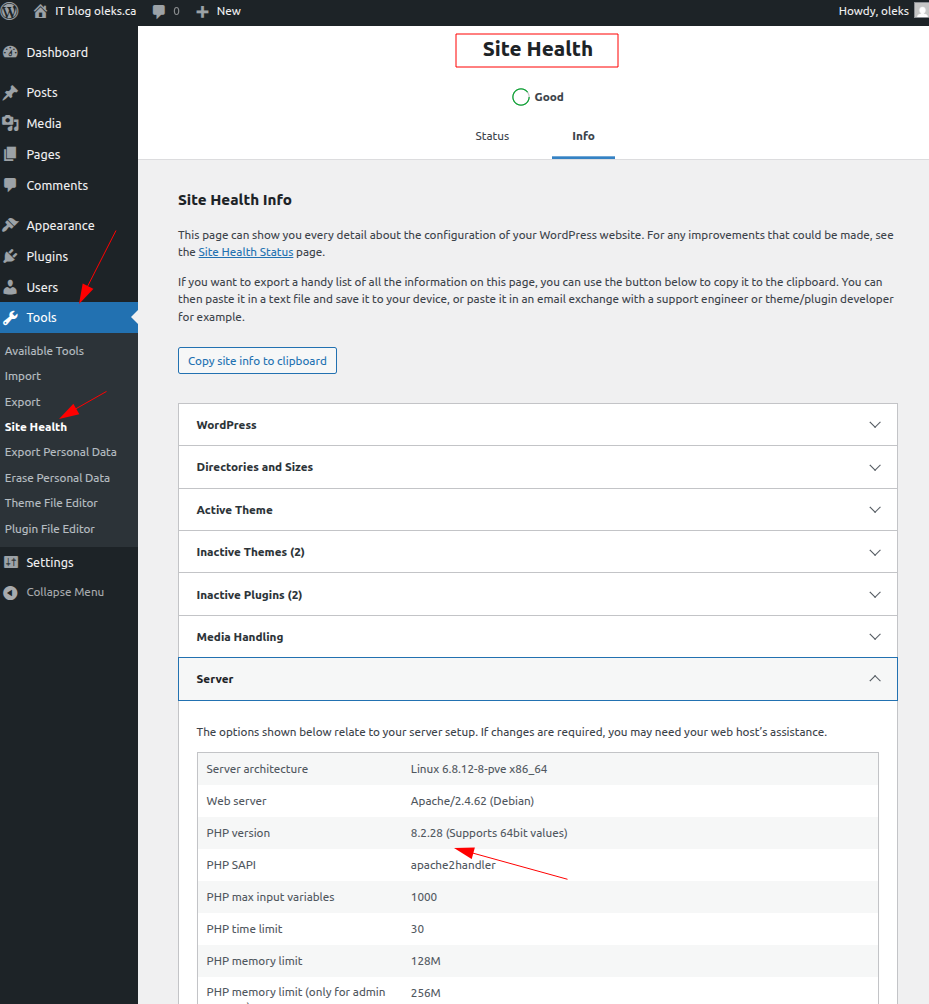Image resolution: width=929 pixels, height=1004 pixels.
Task: Expand the Media Handling section
Action: click(x=538, y=636)
